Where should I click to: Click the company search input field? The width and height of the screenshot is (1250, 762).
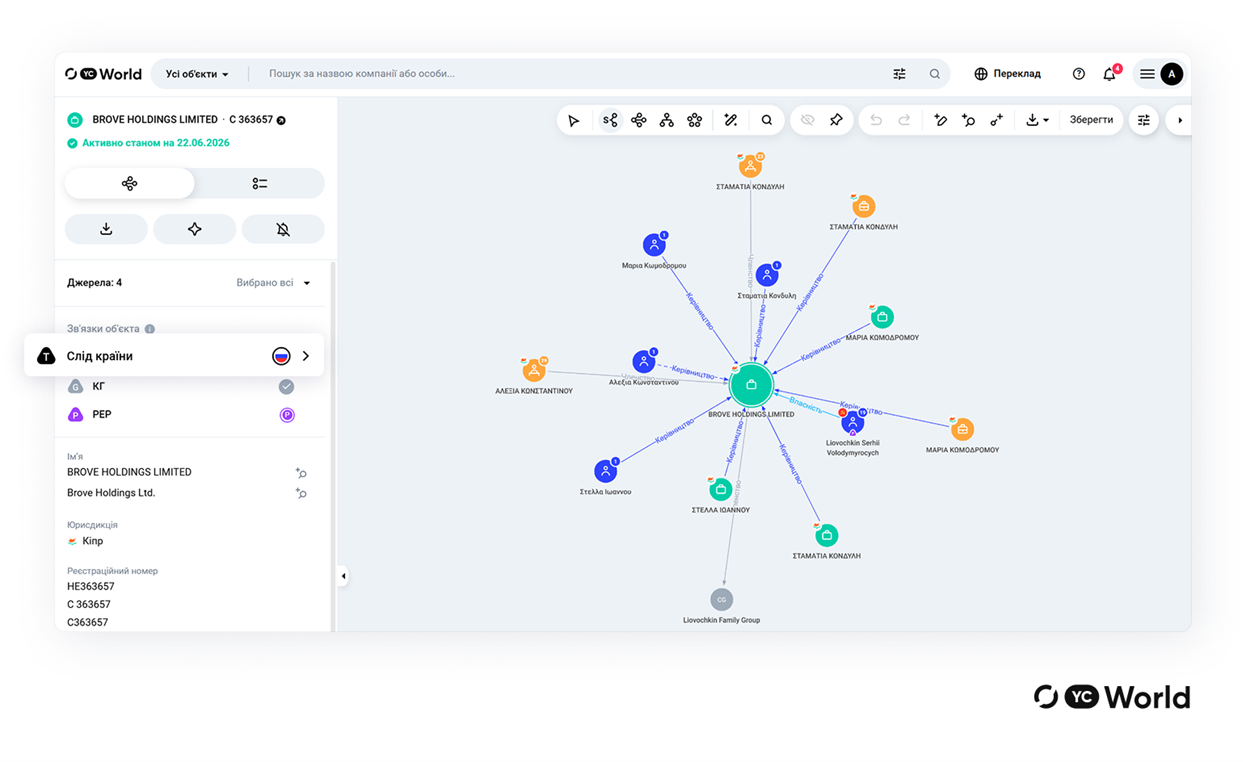coord(570,74)
